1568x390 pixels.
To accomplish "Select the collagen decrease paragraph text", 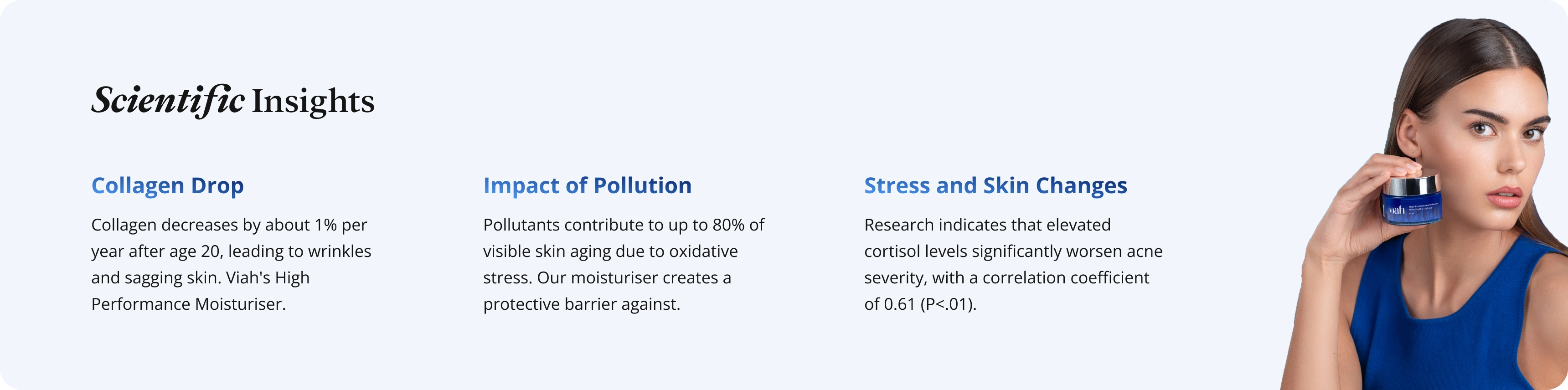I will pyautogui.click(x=231, y=265).
